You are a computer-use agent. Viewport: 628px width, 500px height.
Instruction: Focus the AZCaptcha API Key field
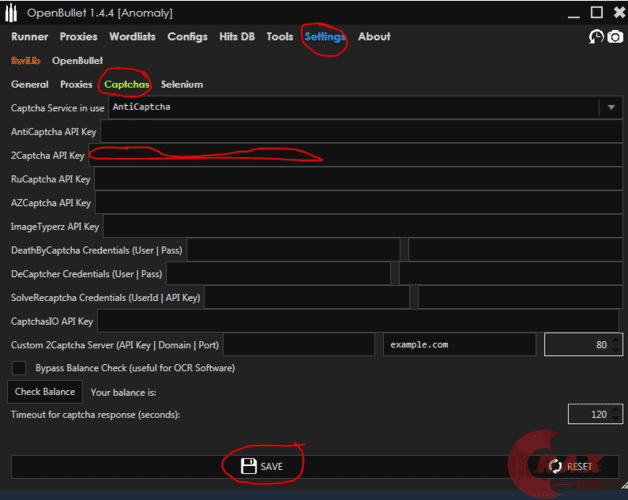[359, 203]
